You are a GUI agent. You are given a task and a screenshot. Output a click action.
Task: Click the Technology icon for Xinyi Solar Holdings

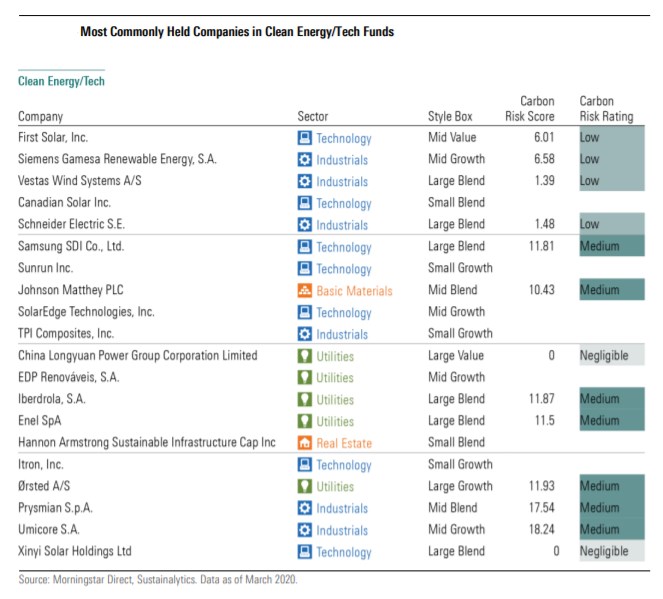pyautogui.click(x=305, y=552)
